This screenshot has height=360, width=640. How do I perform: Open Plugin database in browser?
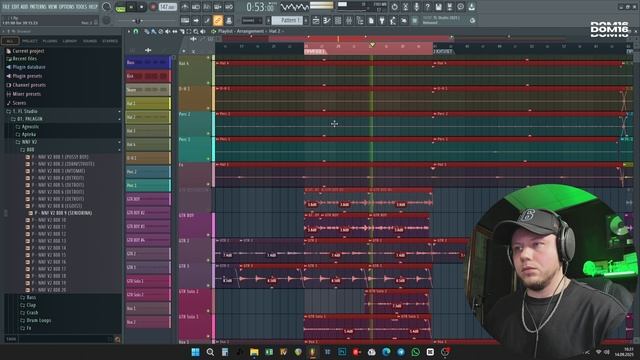click(29, 67)
